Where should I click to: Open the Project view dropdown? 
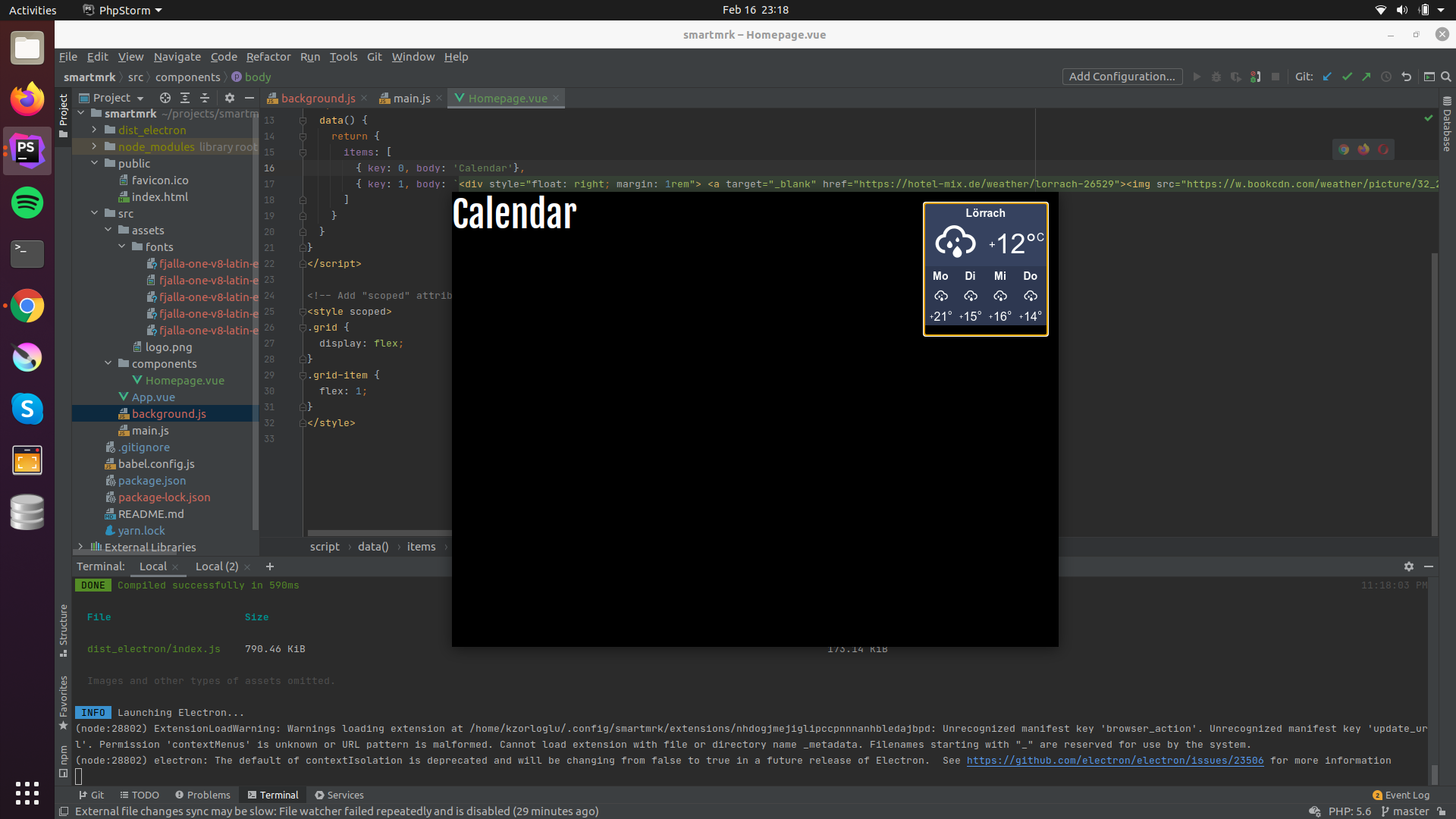click(111, 98)
